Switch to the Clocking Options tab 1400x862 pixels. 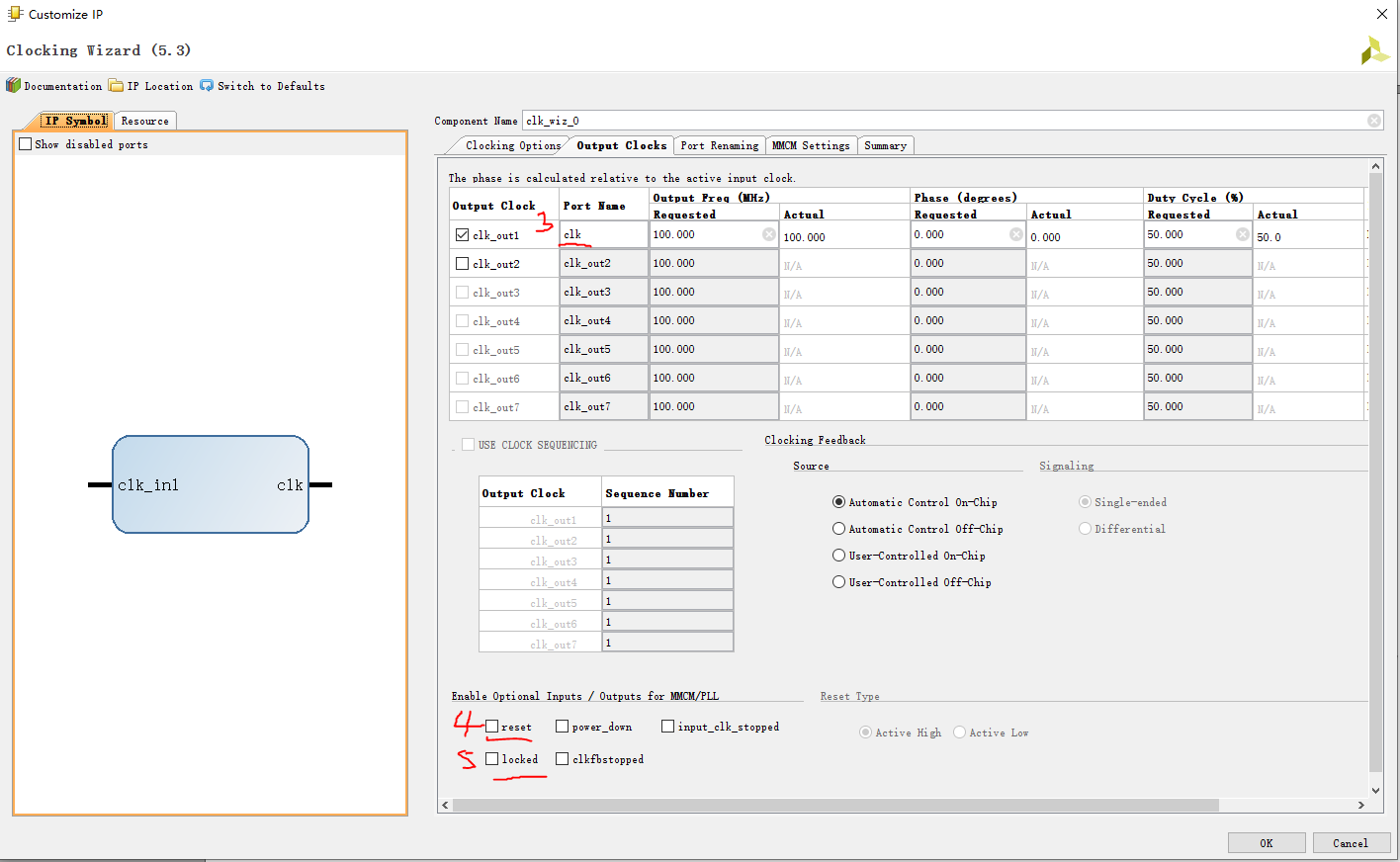click(x=512, y=145)
